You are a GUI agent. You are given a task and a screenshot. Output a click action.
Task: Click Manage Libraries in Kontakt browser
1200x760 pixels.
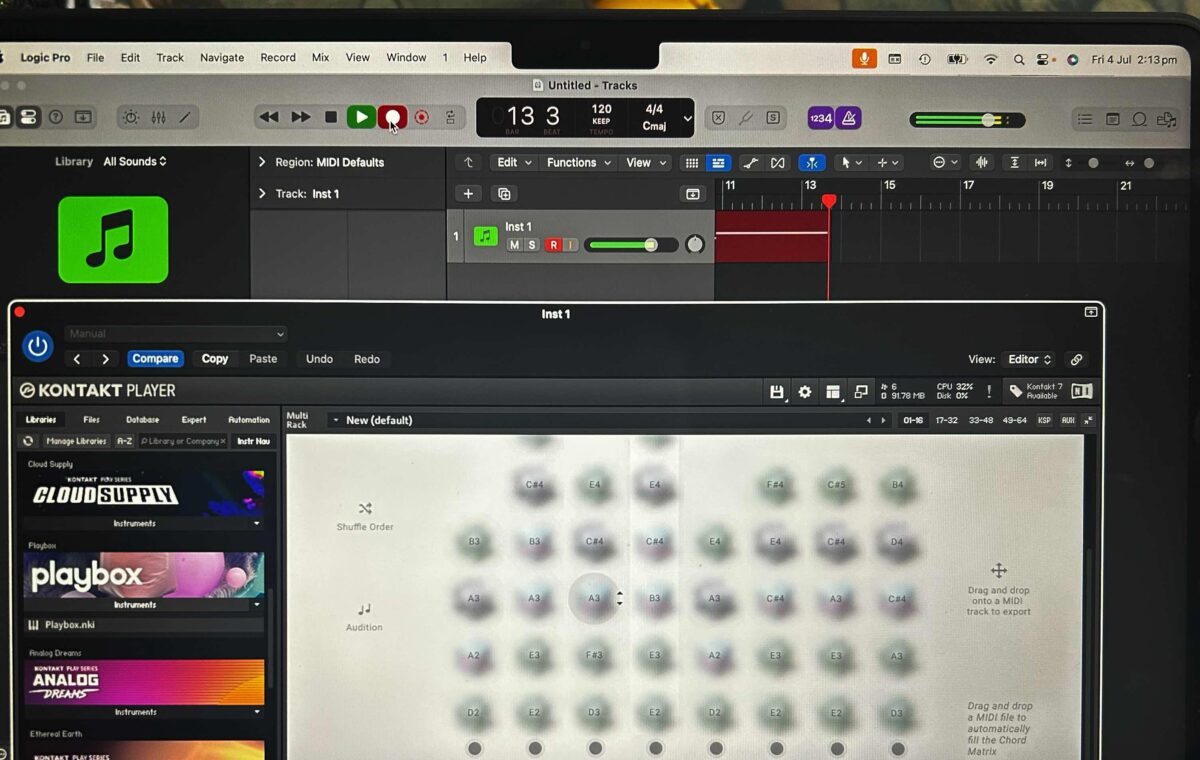click(x=76, y=441)
